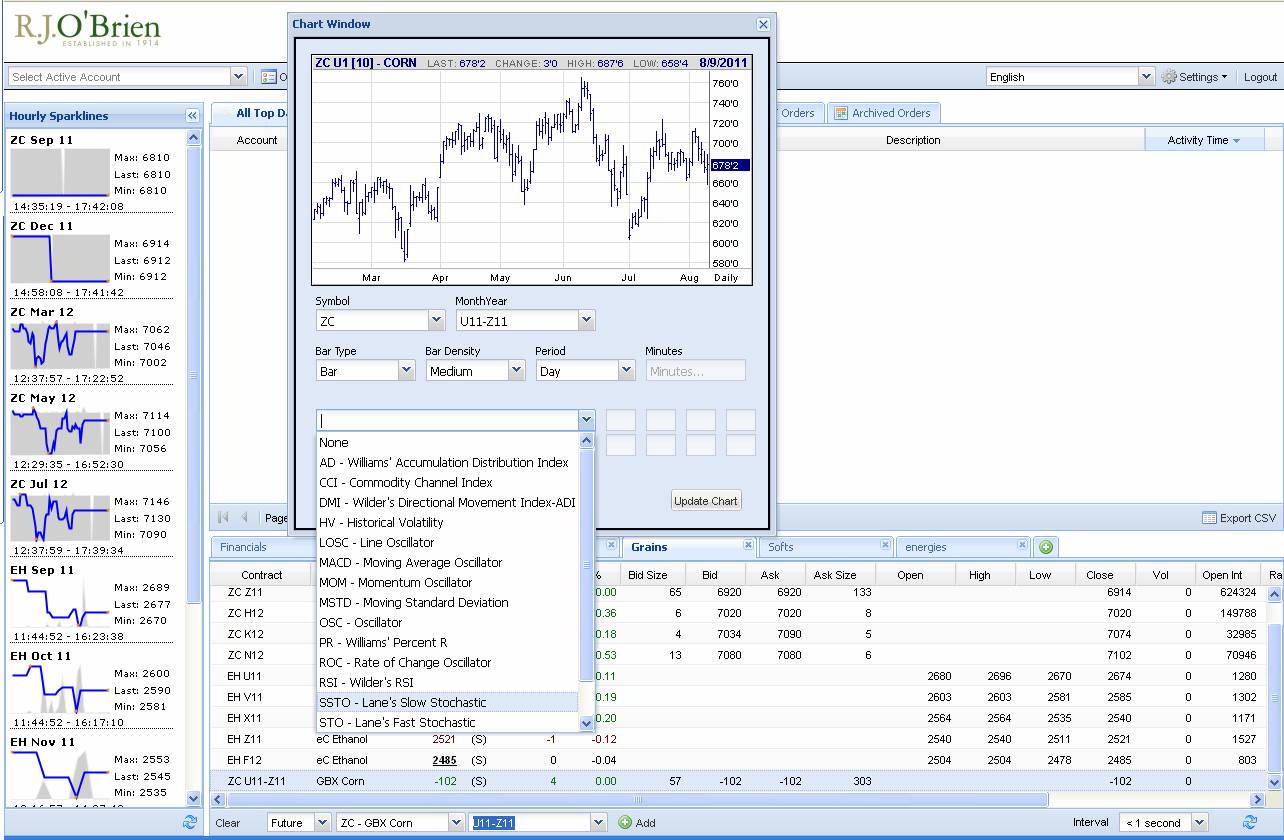Collapse the Hourly Sparklines panel
Image resolution: width=1284 pixels, height=840 pixels.
pos(192,116)
